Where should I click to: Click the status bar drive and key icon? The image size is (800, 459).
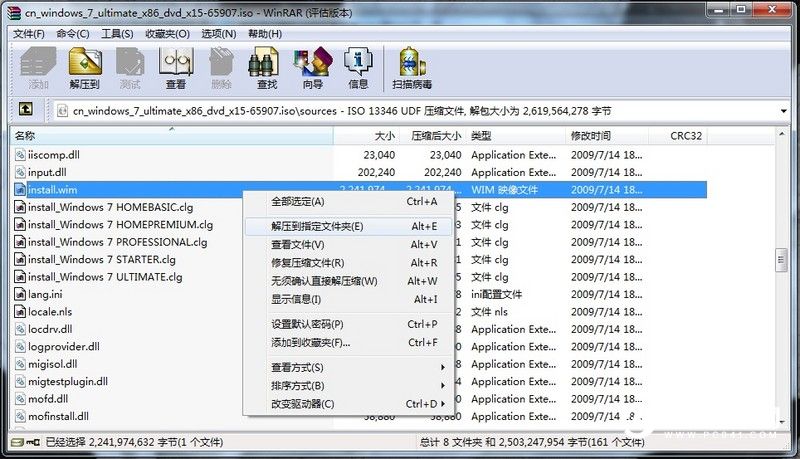(26, 442)
